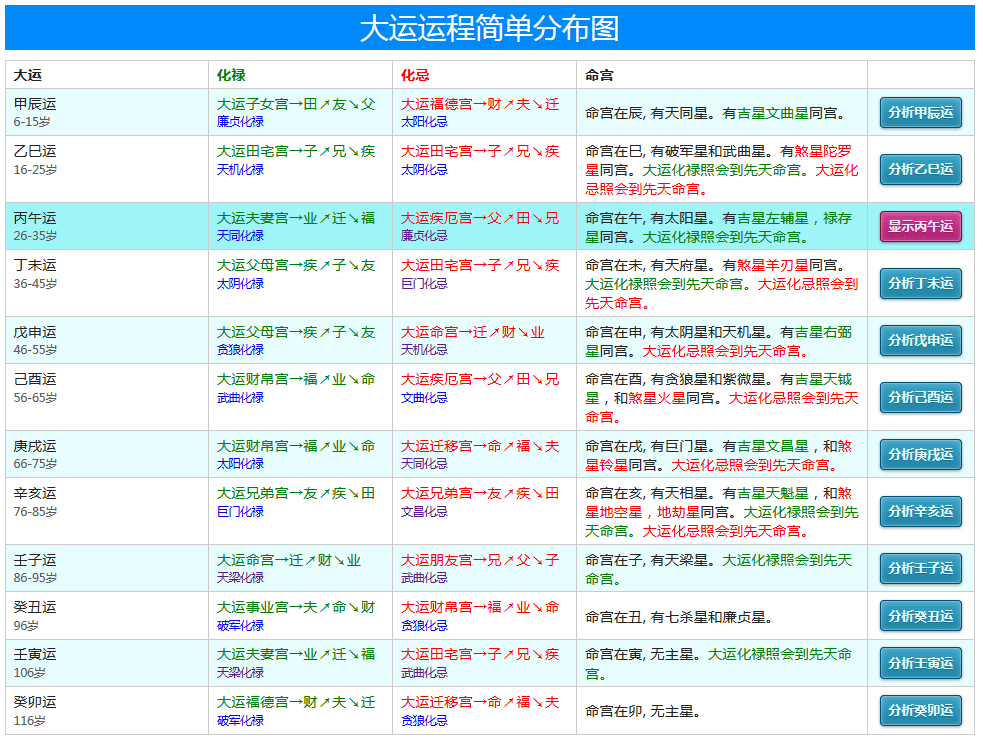Click the 化忌 column header
983x743 pixels.
tap(415, 75)
